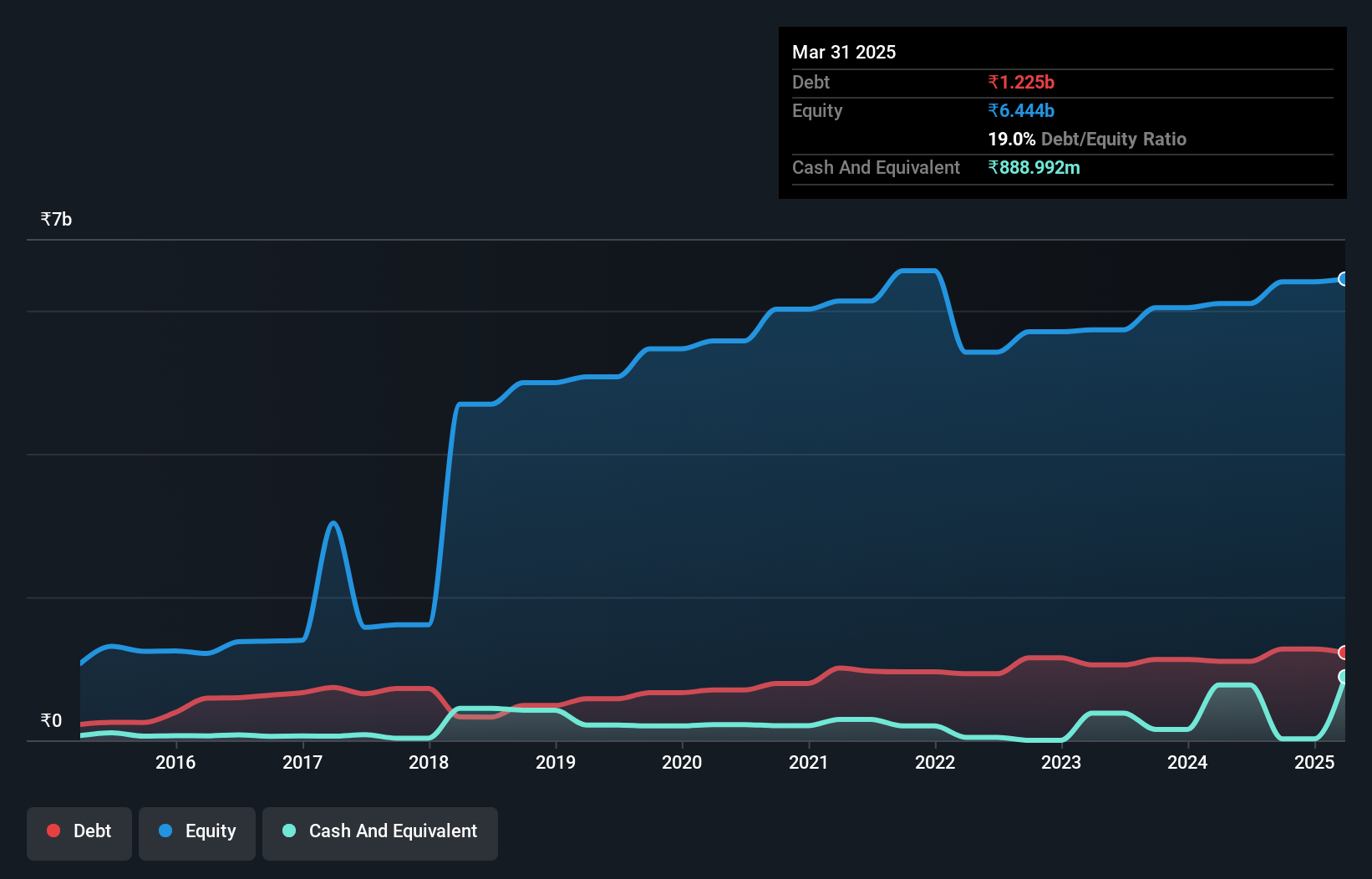The width and height of the screenshot is (1372, 879).
Task: Click the Mar 31 2025 tooltip date
Action: click(x=844, y=52)
